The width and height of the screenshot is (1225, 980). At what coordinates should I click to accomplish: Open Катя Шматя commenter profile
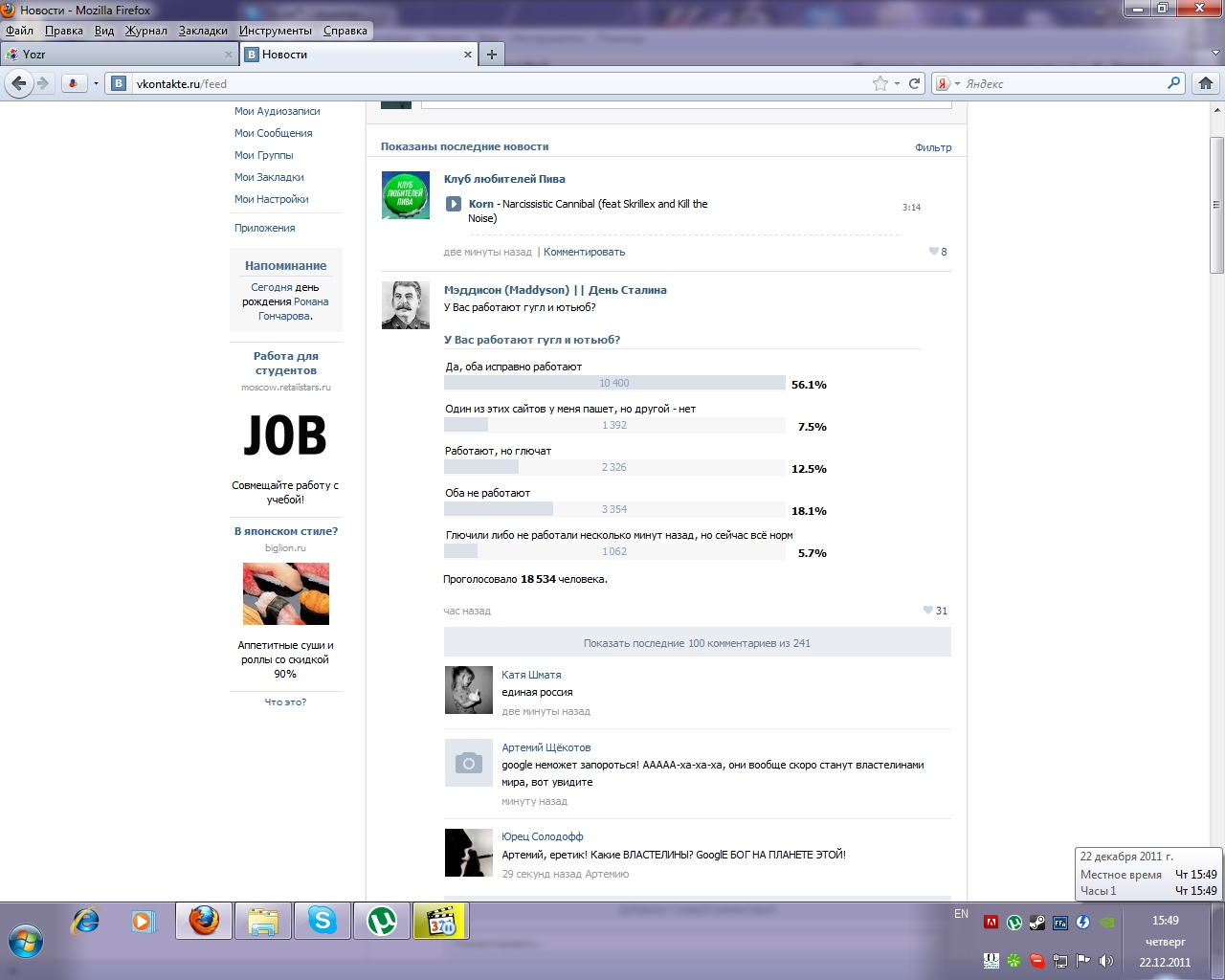click(531, 675)
